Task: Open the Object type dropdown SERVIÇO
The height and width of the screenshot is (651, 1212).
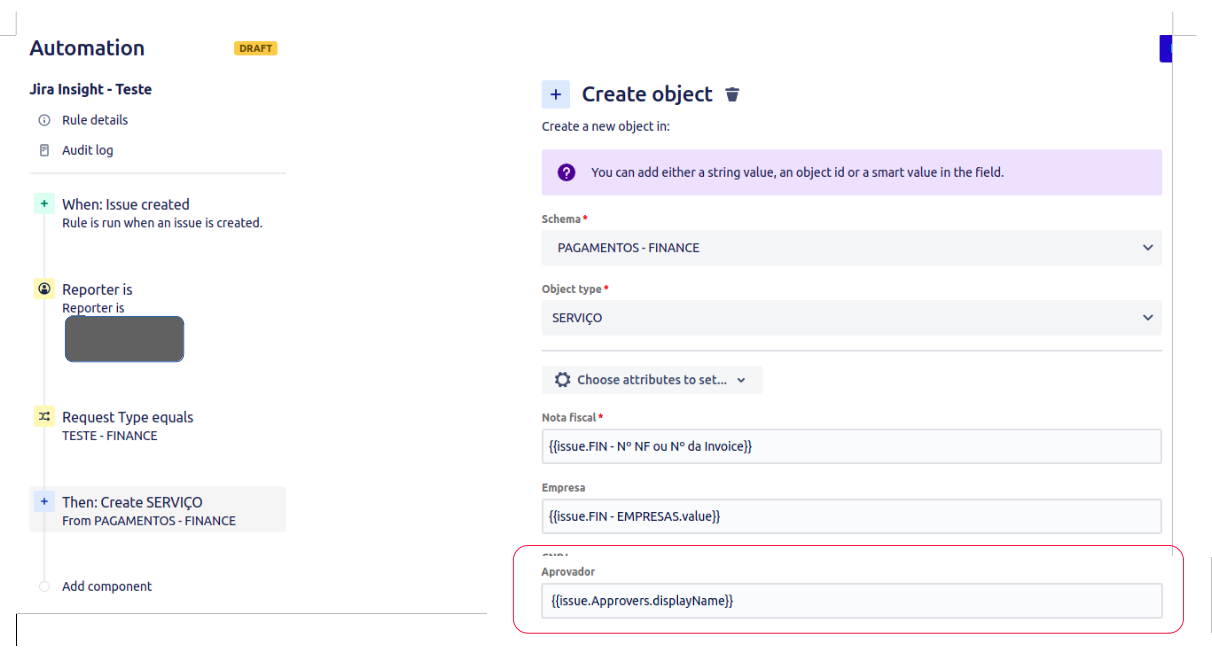Action: tap(852, 317)
